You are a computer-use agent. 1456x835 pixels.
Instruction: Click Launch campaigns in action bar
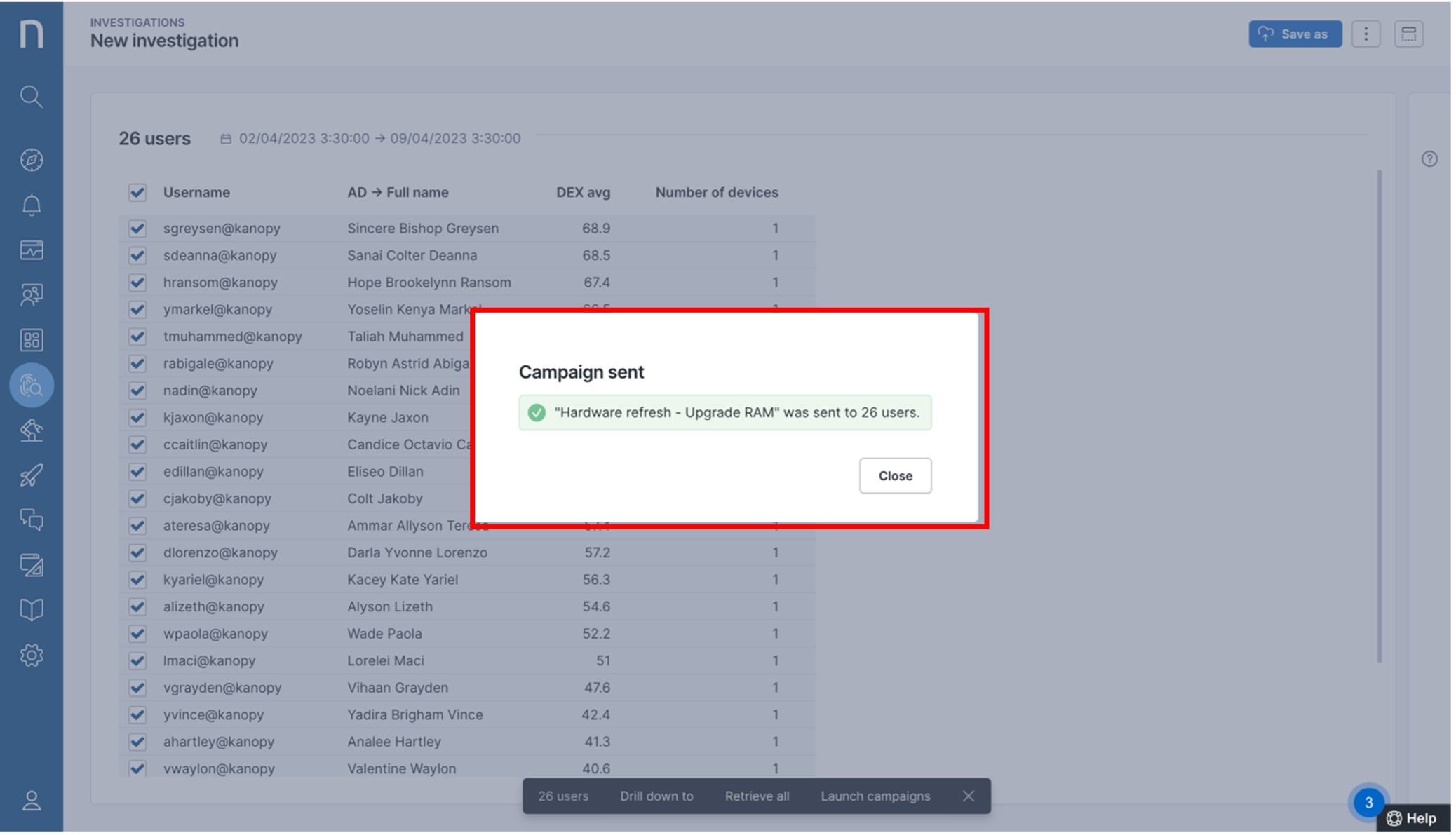pos(875,796)
